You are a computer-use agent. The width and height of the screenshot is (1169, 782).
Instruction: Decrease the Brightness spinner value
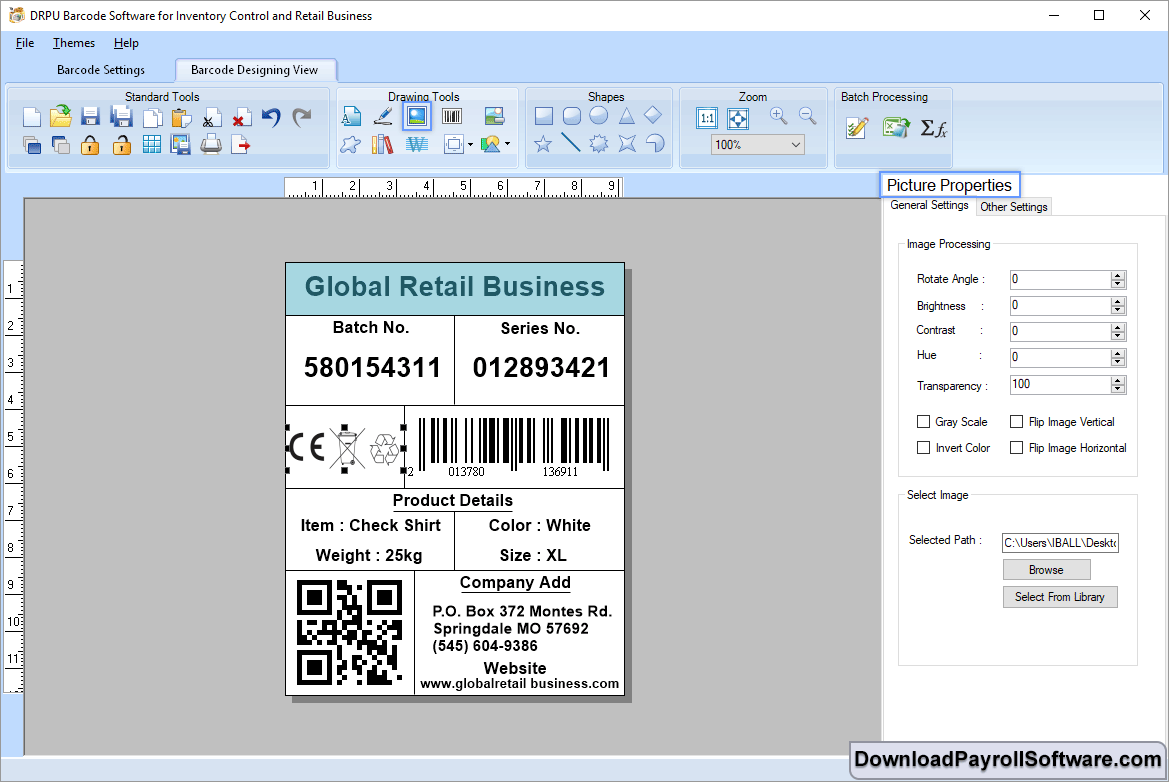pos(1118,310)
